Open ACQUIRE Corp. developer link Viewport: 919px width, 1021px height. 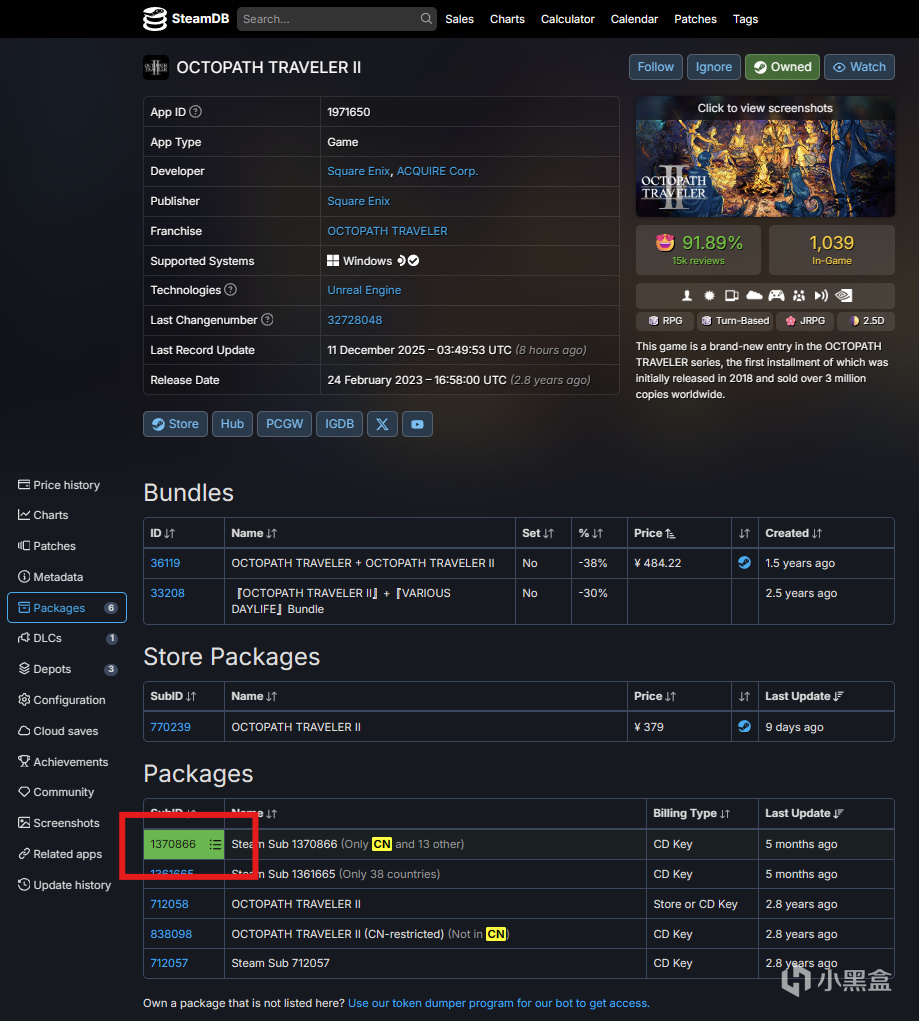click(x=437, y=171)
